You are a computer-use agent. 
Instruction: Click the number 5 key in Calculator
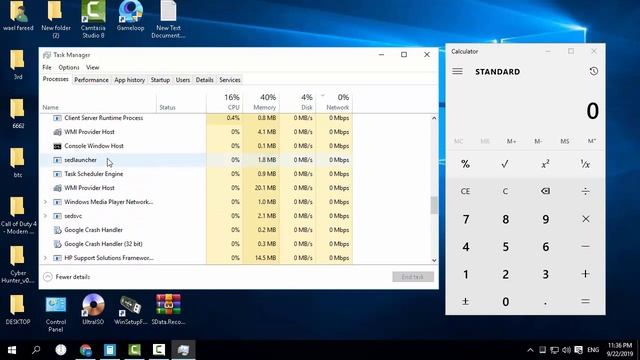pos(505,247)
